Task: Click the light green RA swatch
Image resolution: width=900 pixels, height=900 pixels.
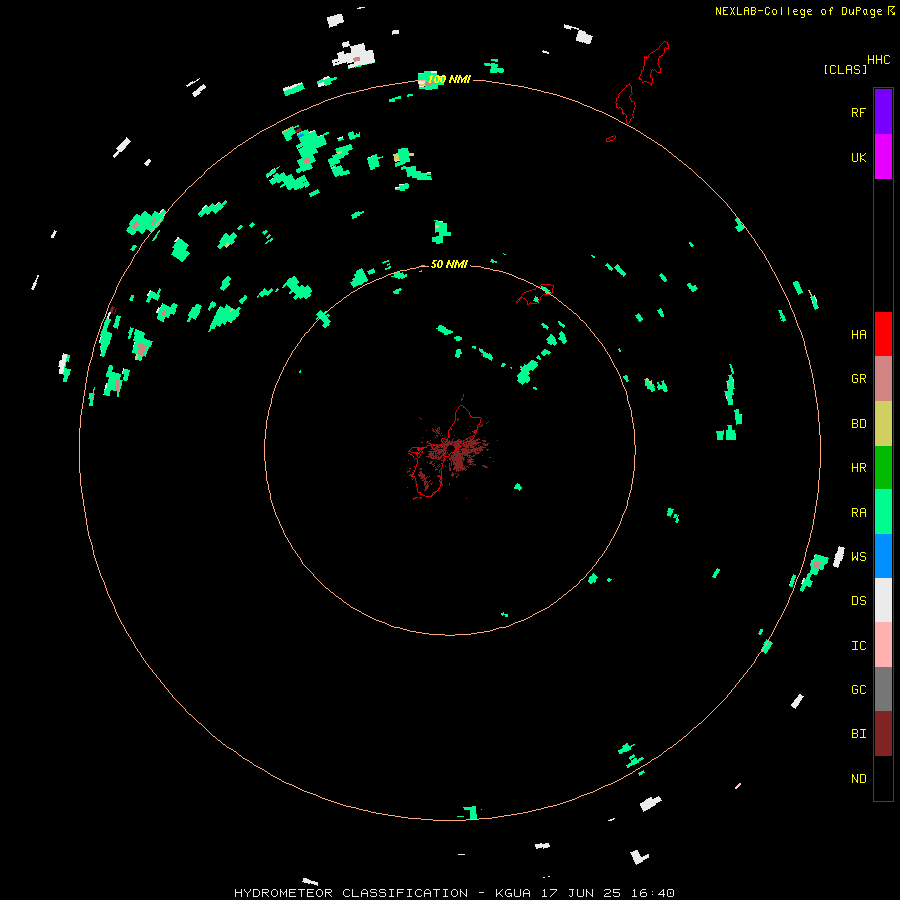Action: pyautogui.click(x=883, y=512)
